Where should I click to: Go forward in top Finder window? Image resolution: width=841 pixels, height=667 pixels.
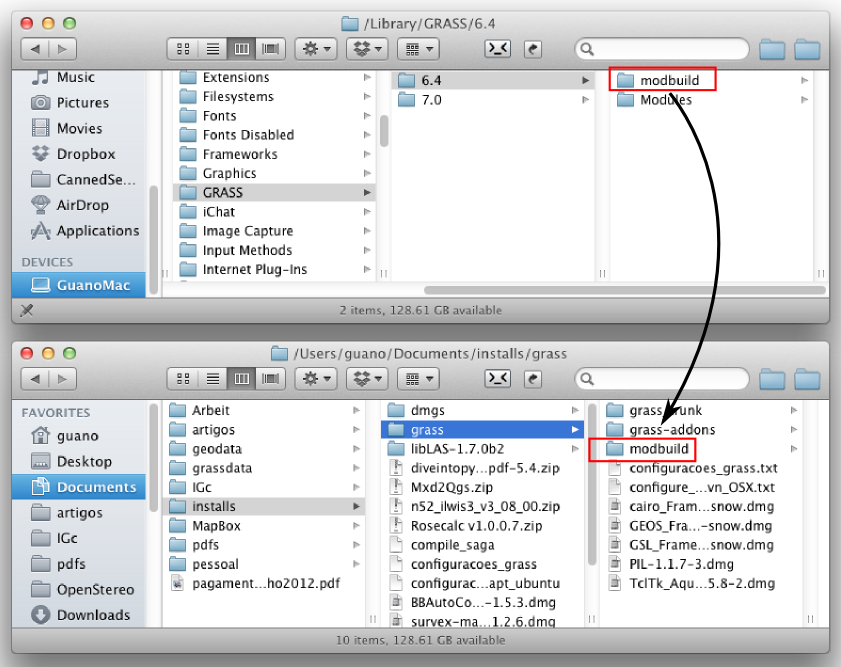[63, 49]
